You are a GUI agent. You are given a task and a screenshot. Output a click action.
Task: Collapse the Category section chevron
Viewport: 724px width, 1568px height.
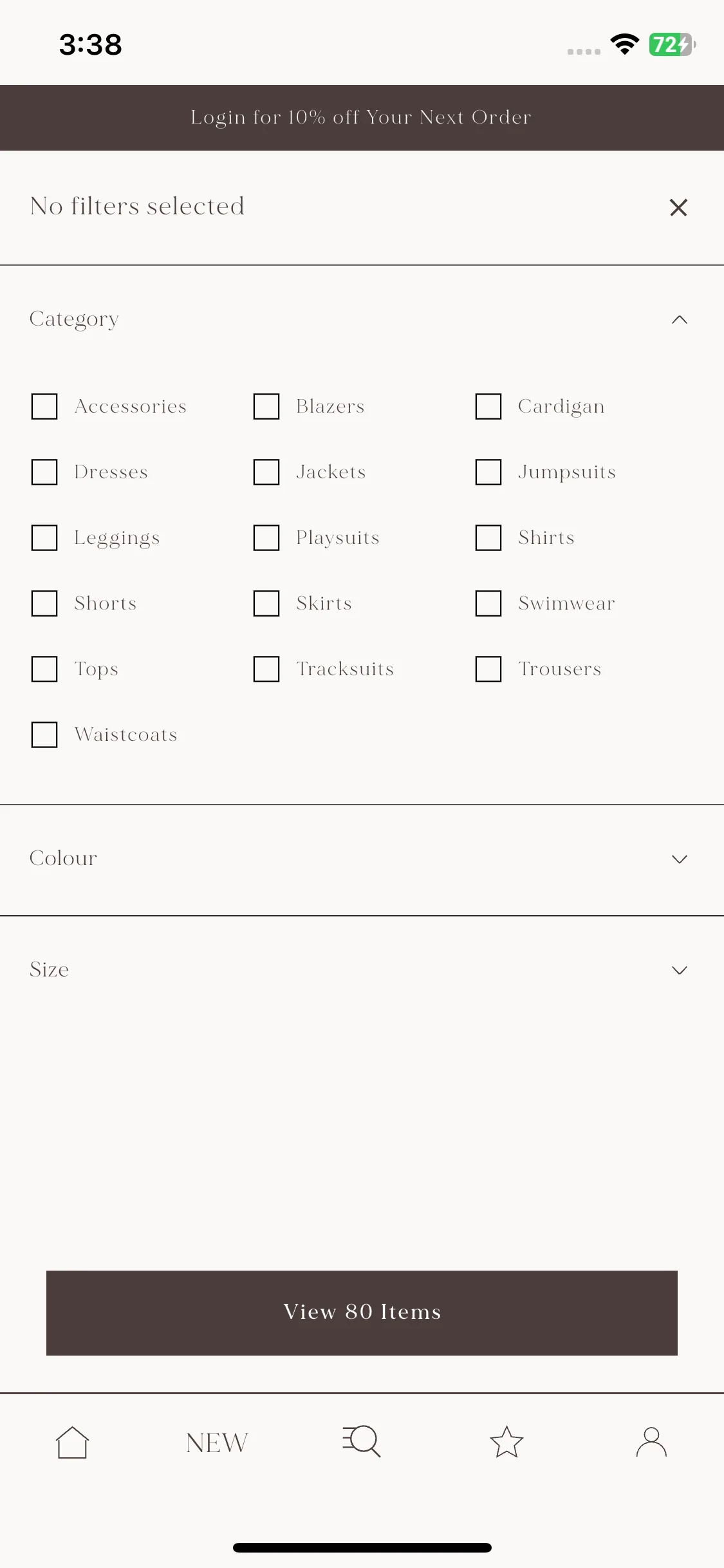(680, 319)
